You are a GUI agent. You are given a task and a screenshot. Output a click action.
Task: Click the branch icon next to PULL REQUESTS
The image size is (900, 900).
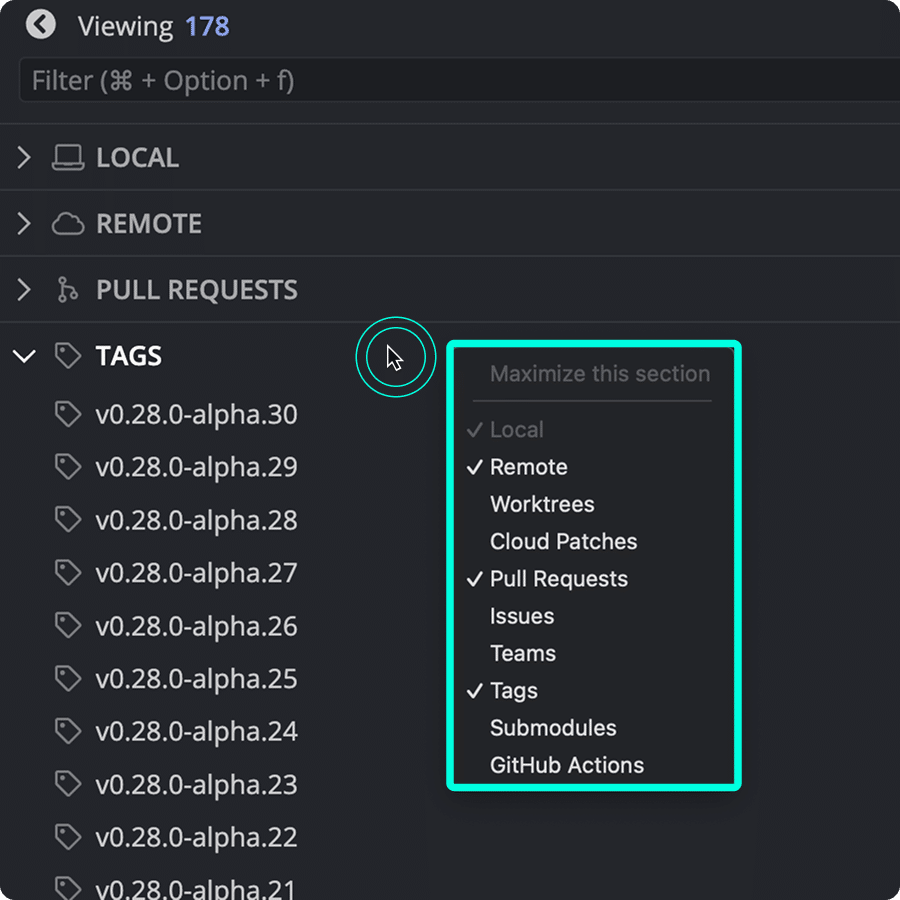click(x=66, y=289)
